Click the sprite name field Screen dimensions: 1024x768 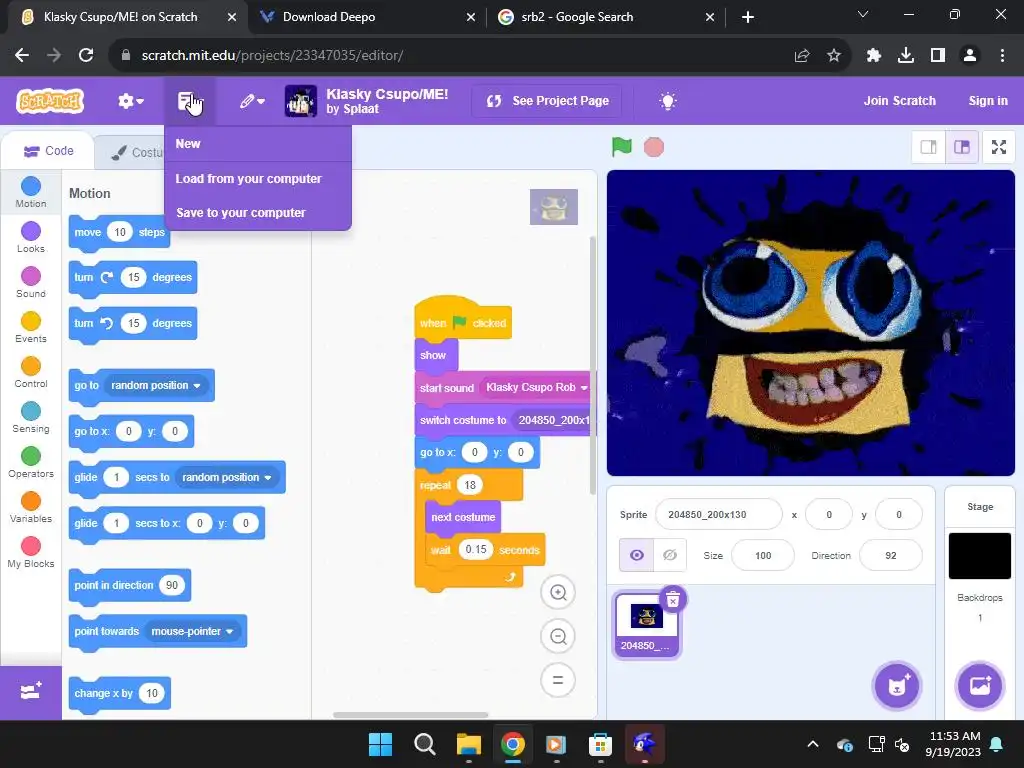pyautogui.click(x=718, y=515)
